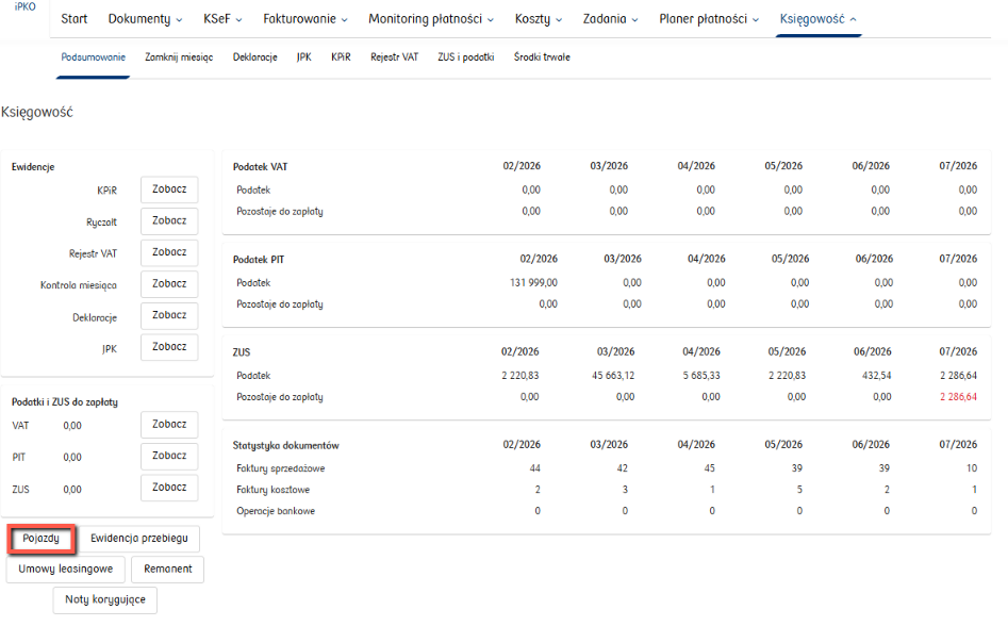Click Zobacz next to Deklaracje
1008x626 pixels.
pos(169,316)
